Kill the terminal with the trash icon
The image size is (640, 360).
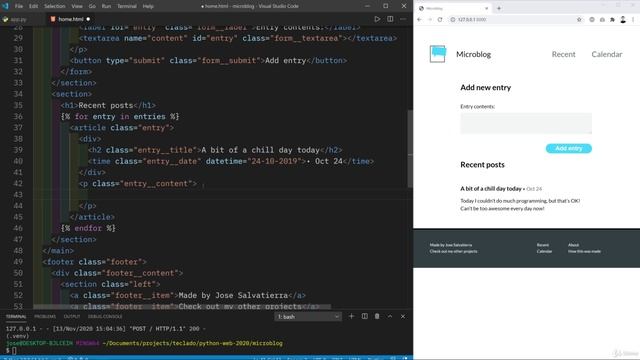[377, 316]
